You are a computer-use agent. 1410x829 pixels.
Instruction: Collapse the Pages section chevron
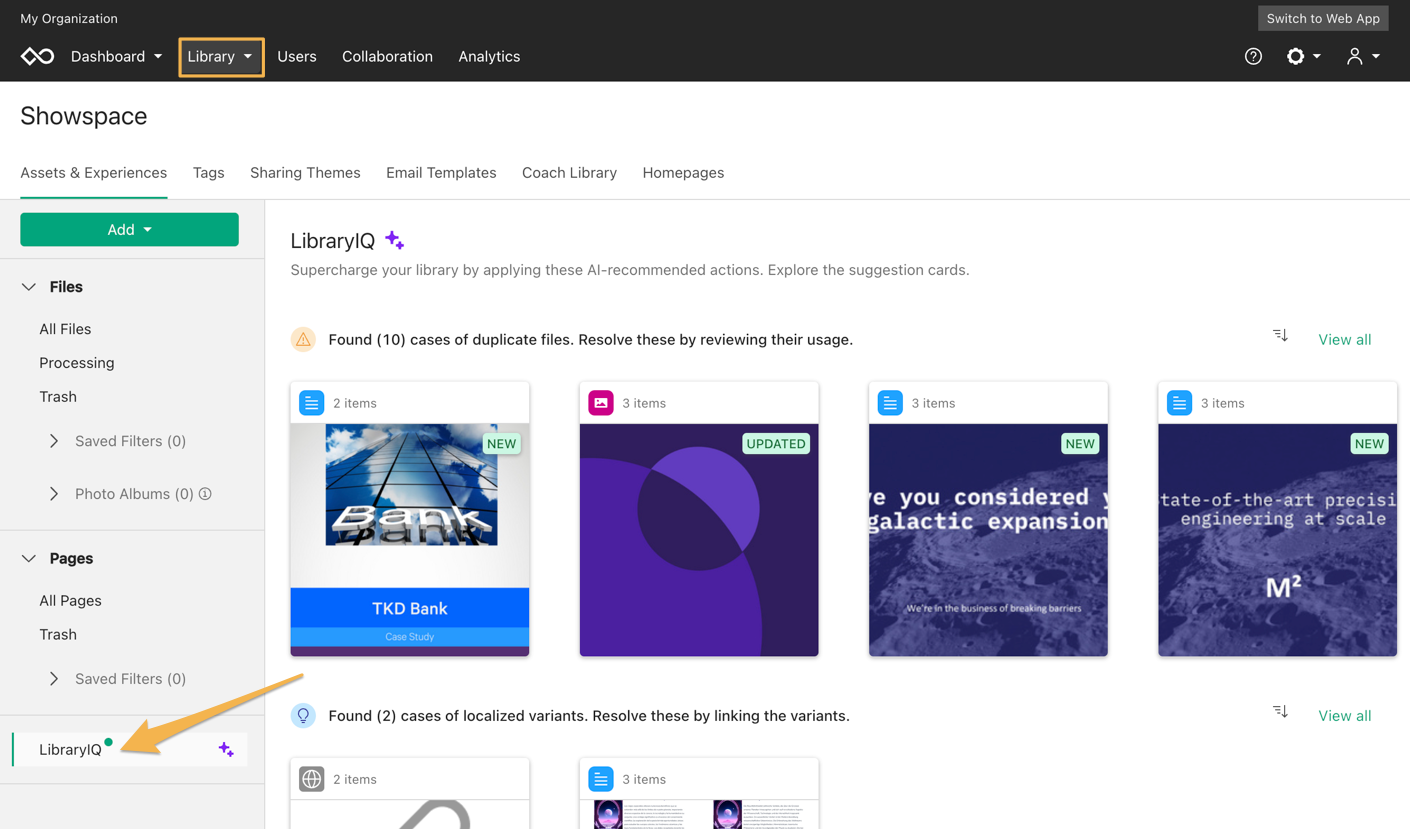[x=29, y=559]
